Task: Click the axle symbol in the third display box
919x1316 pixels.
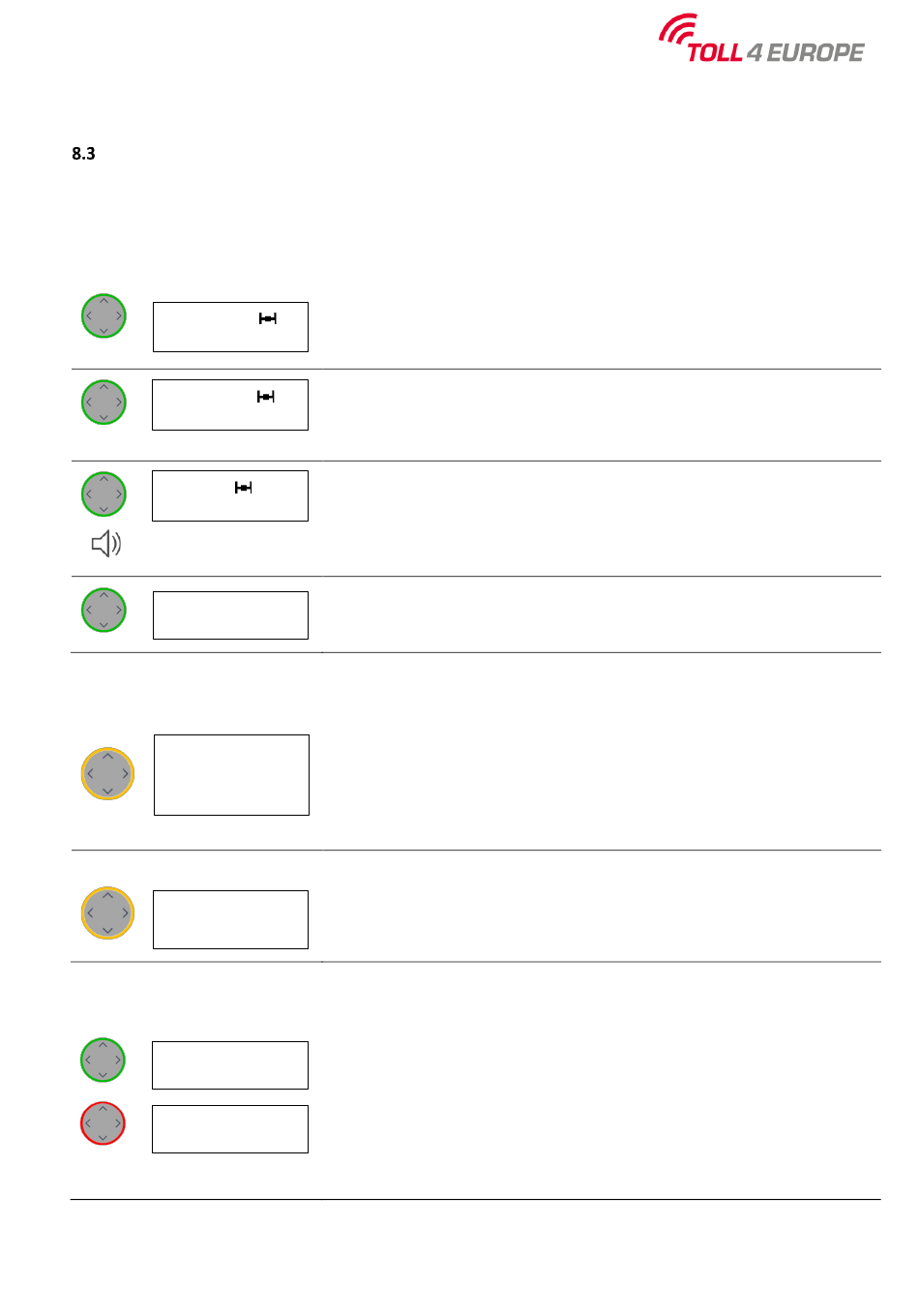Action: (244, 488)
